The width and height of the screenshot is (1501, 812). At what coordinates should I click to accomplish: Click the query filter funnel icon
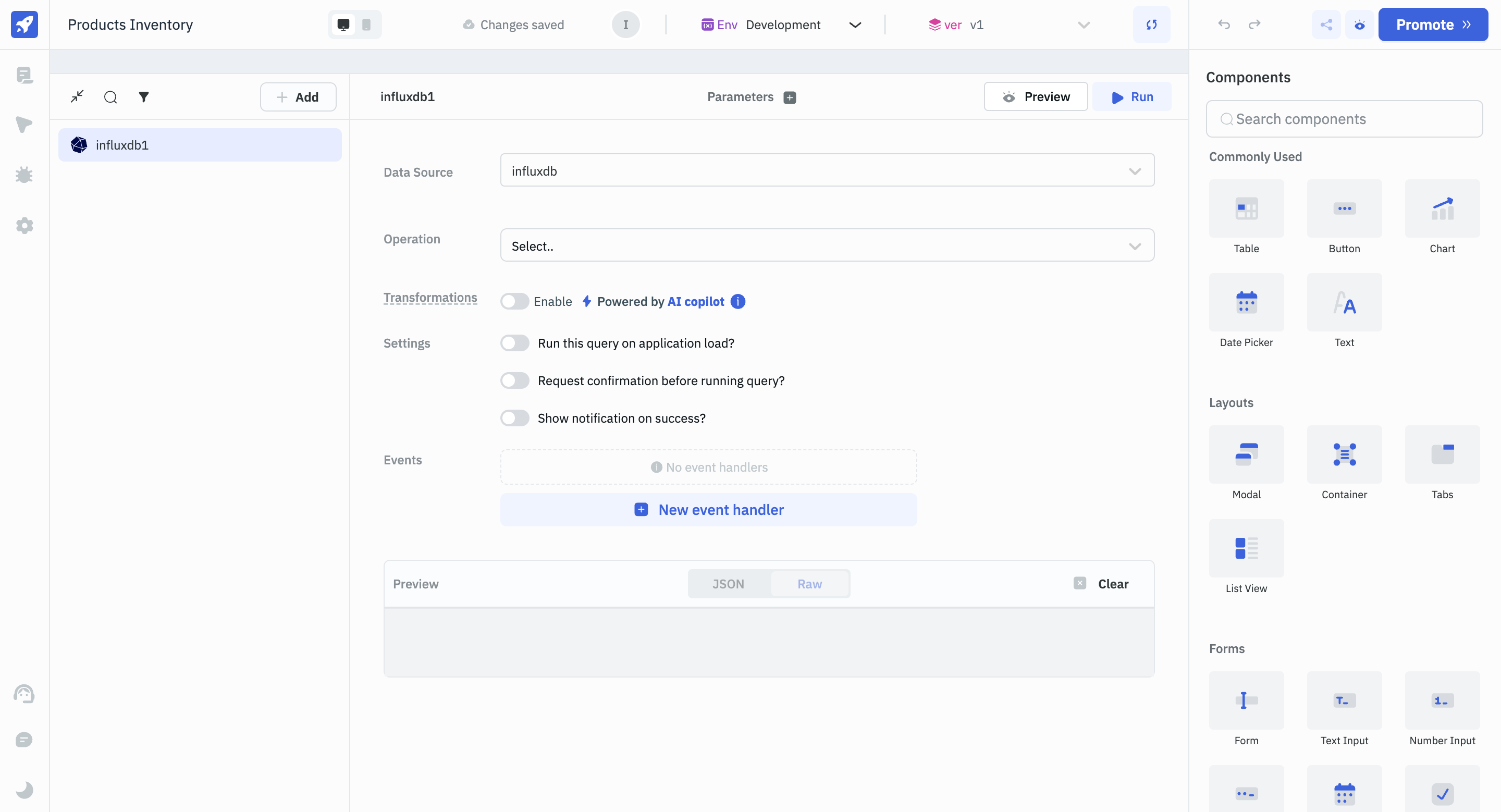(143, 97)
